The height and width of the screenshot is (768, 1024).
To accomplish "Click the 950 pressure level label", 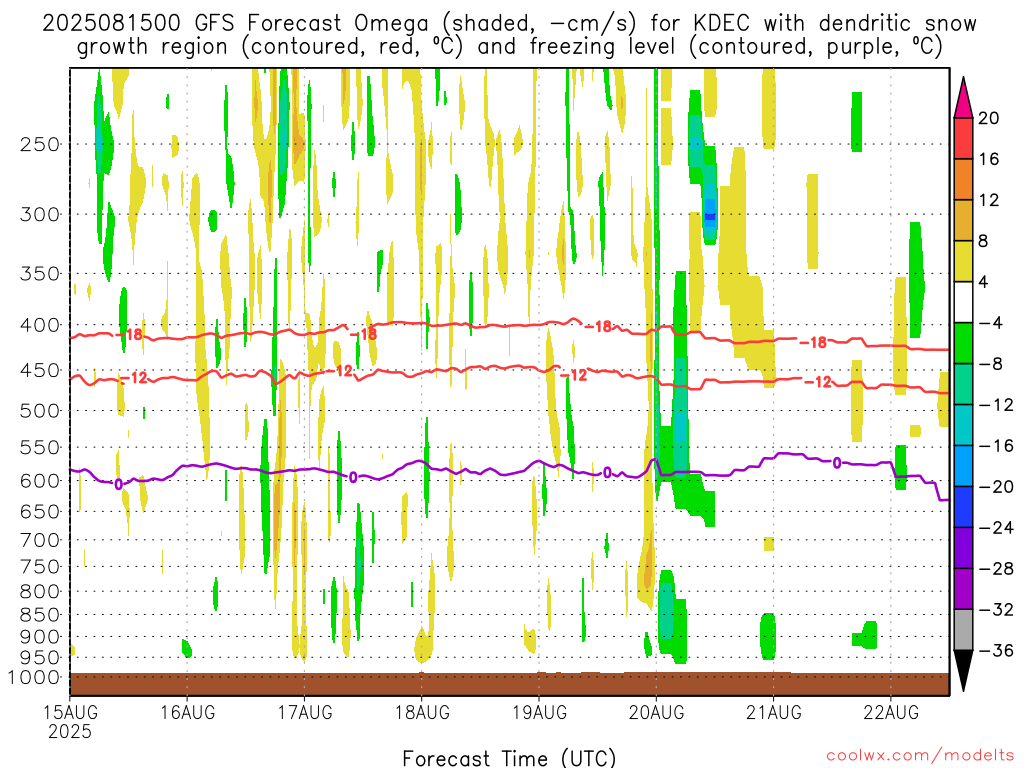I will click(40, 658).
